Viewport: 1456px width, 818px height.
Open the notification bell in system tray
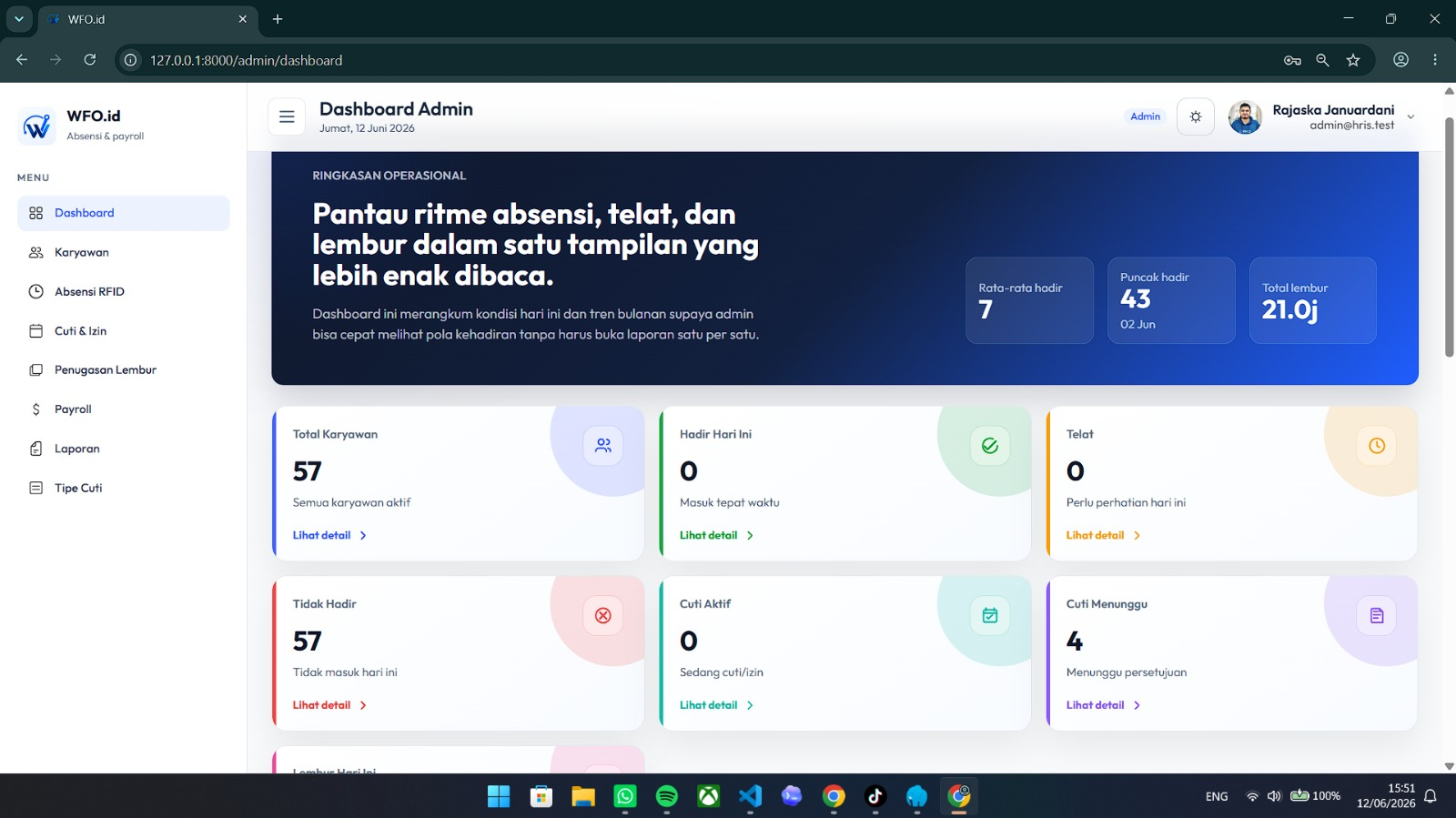pyautogui.click(x=1431, y=796)
